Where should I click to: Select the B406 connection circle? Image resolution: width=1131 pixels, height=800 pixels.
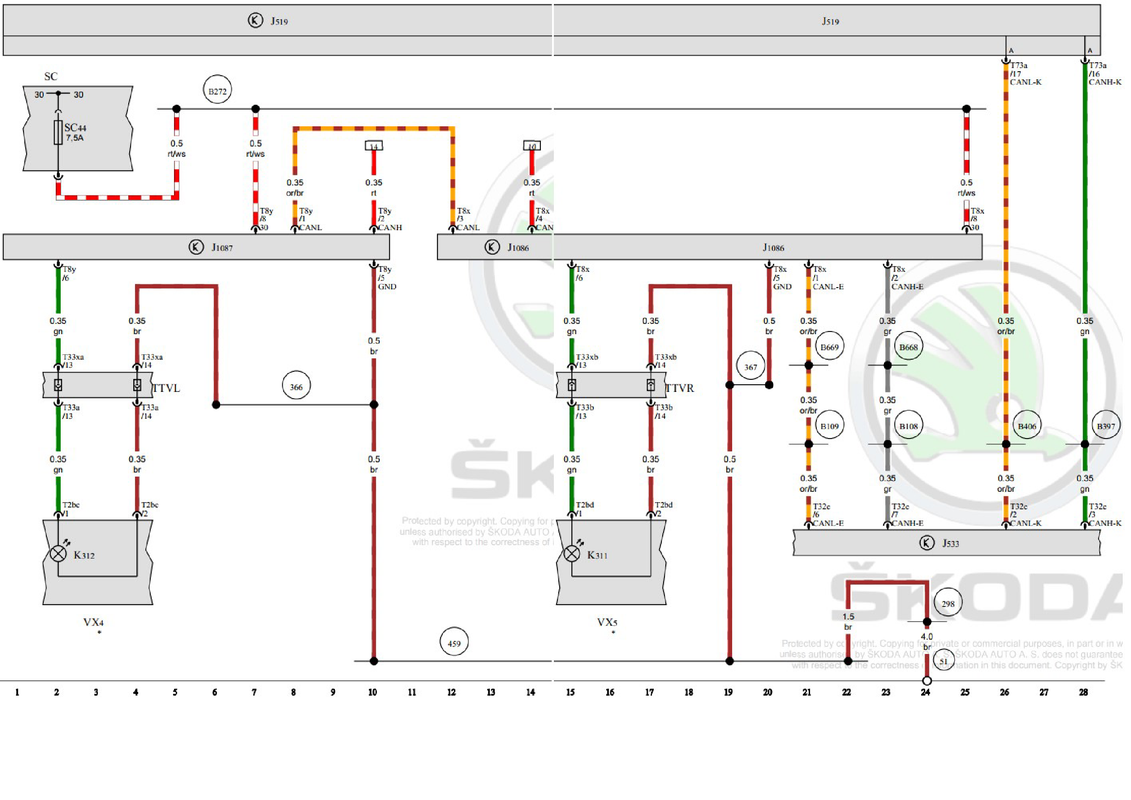[1026, 426]
